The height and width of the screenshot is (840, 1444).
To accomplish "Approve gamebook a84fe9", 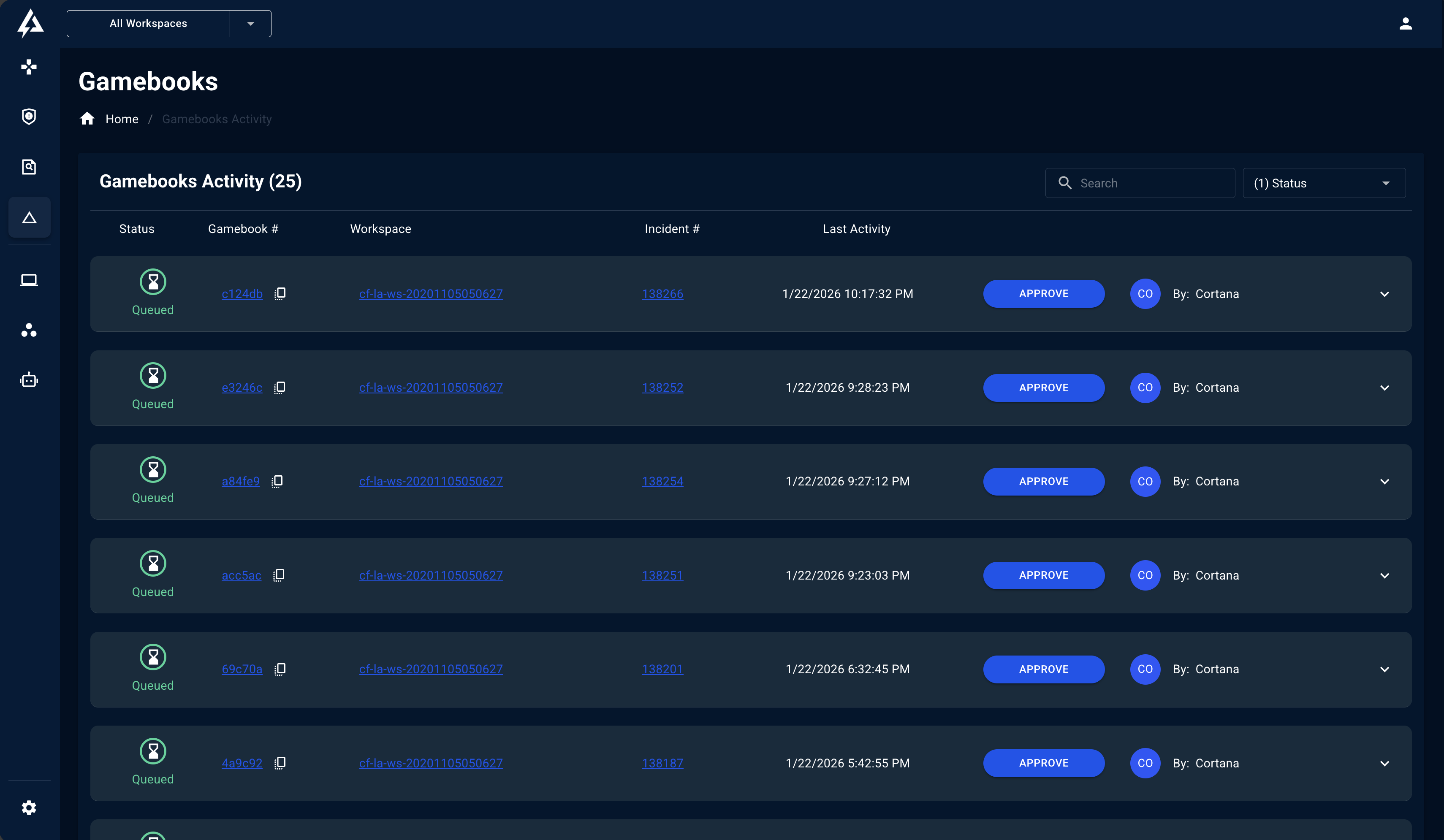I will 1043,481.
